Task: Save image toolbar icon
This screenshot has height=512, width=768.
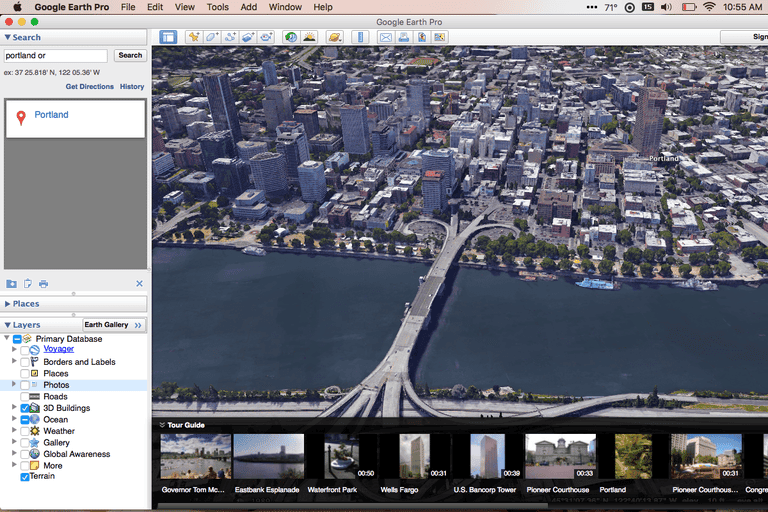Action: tap(422, 37)
